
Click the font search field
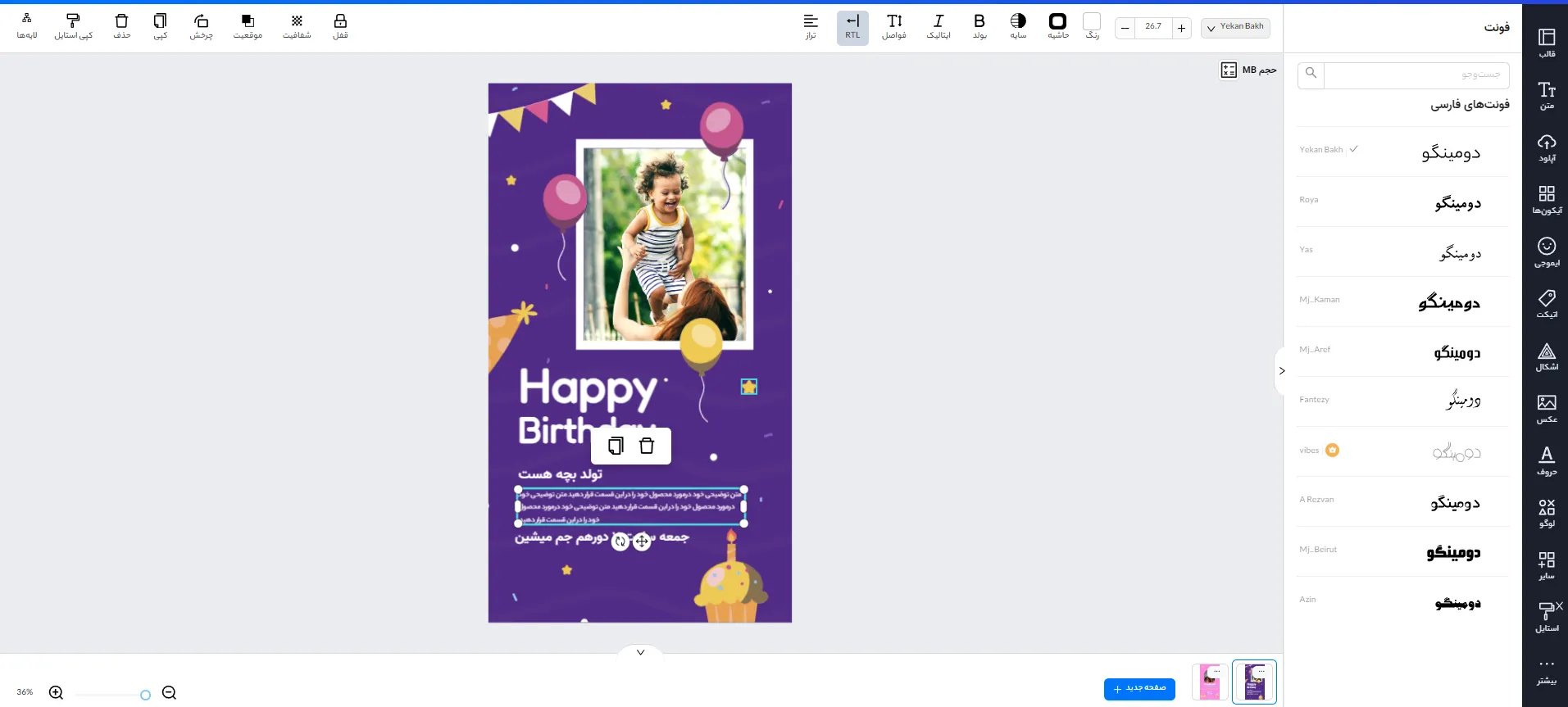[1416, 75]
